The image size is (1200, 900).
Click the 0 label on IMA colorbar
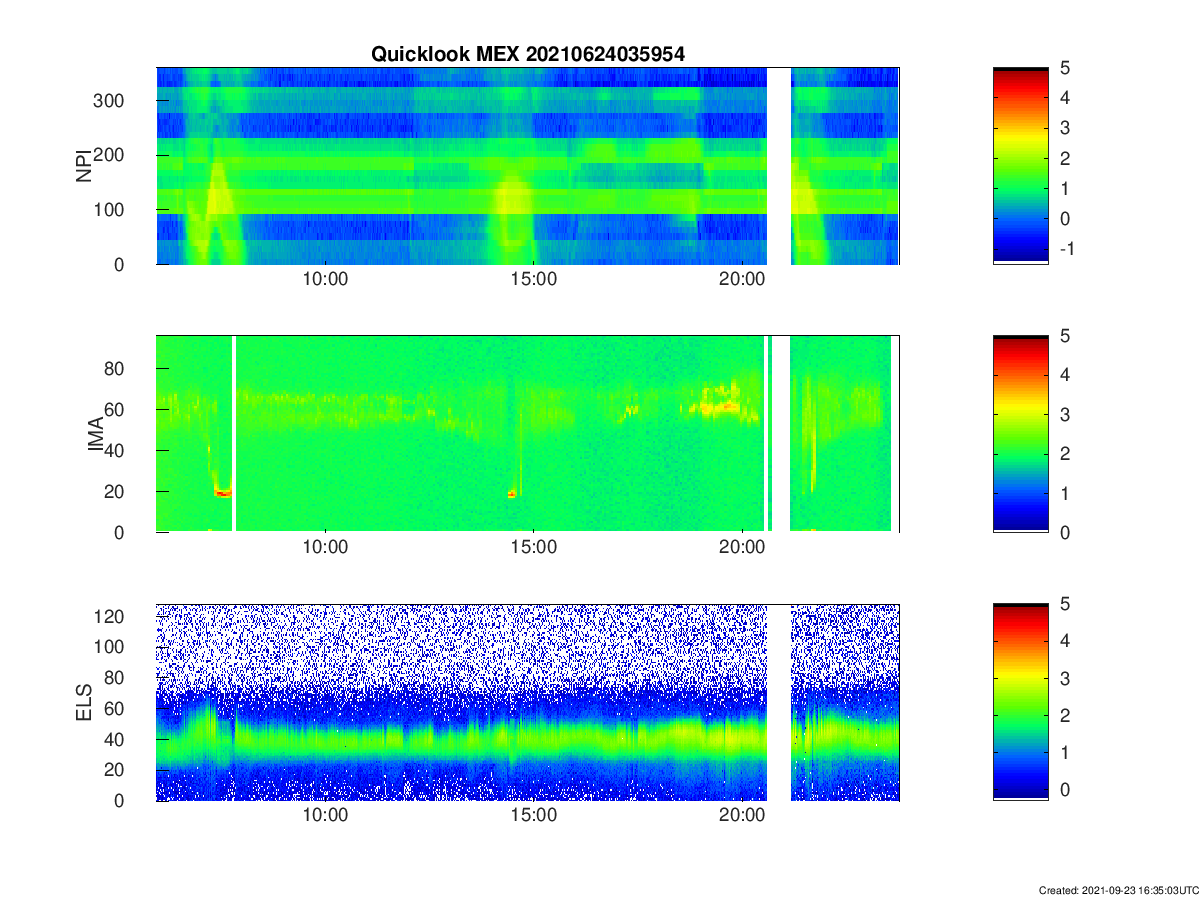pos(1066,532)
